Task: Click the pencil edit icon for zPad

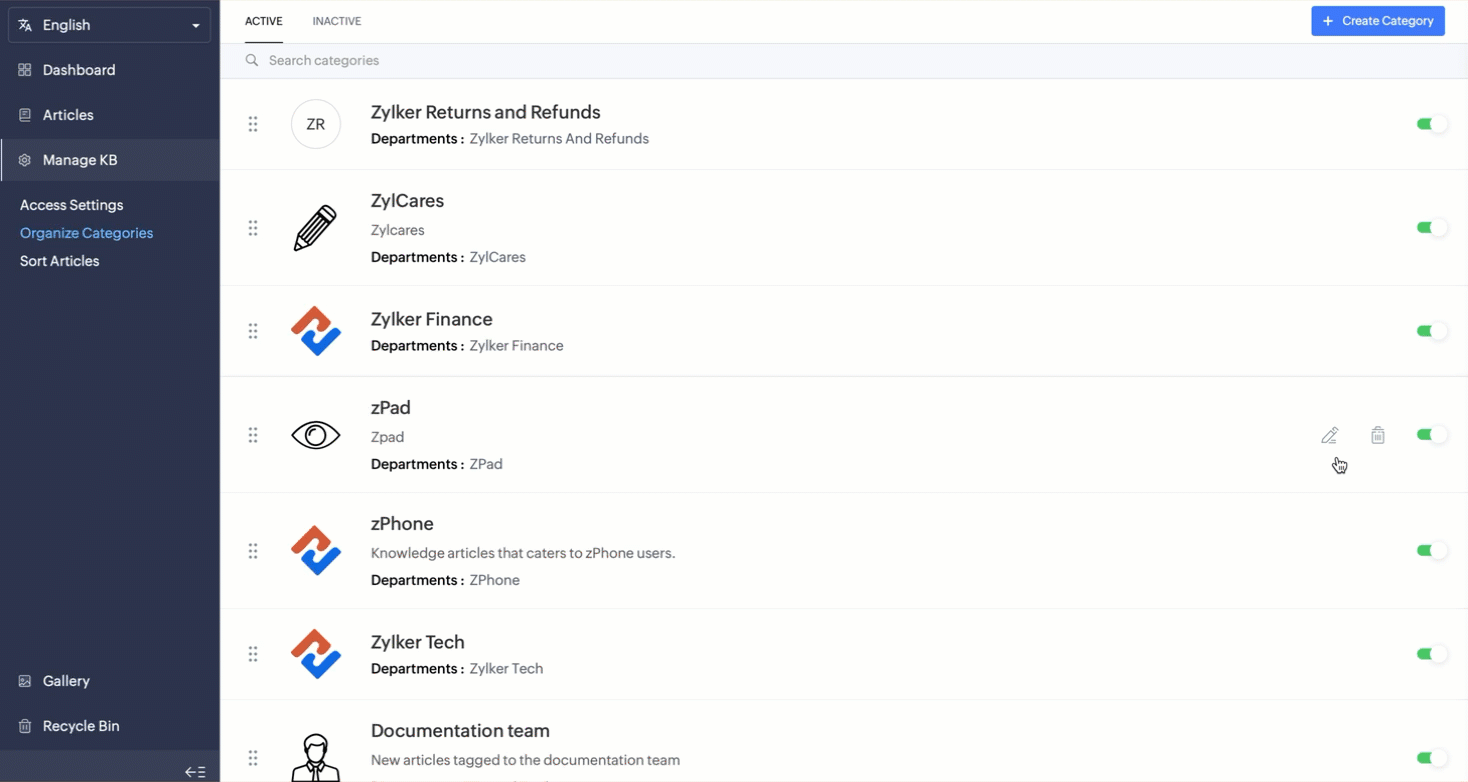Action: coord(1329,435)
